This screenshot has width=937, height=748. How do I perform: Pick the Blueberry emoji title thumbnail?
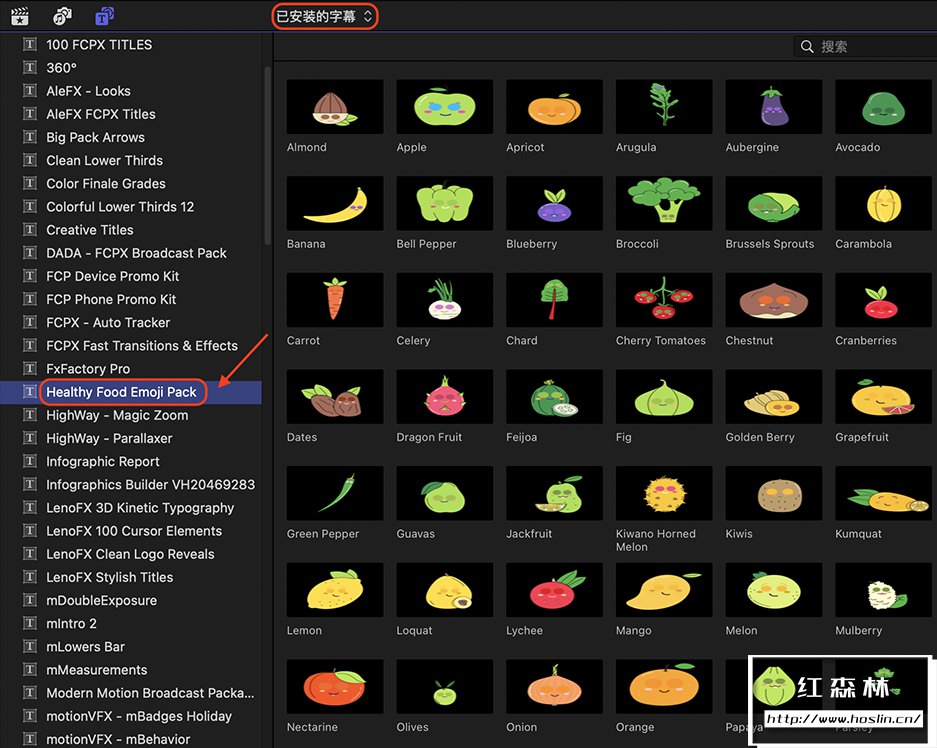click(x=555, y=203)
